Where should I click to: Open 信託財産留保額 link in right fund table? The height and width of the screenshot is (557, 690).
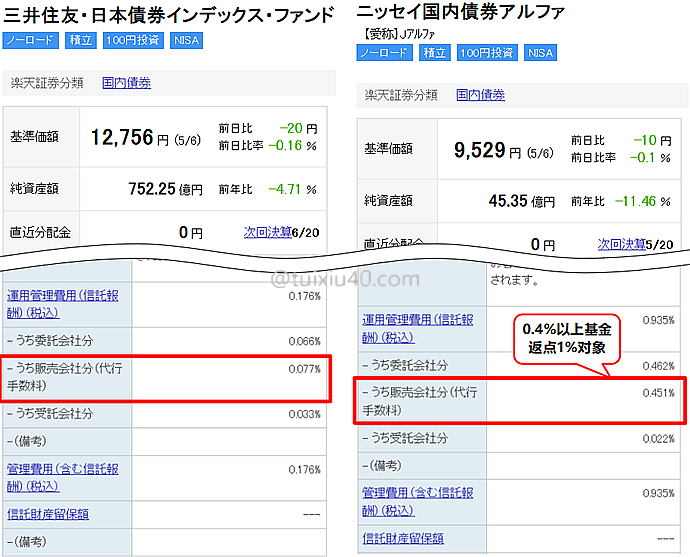click(x=403, y=538)
